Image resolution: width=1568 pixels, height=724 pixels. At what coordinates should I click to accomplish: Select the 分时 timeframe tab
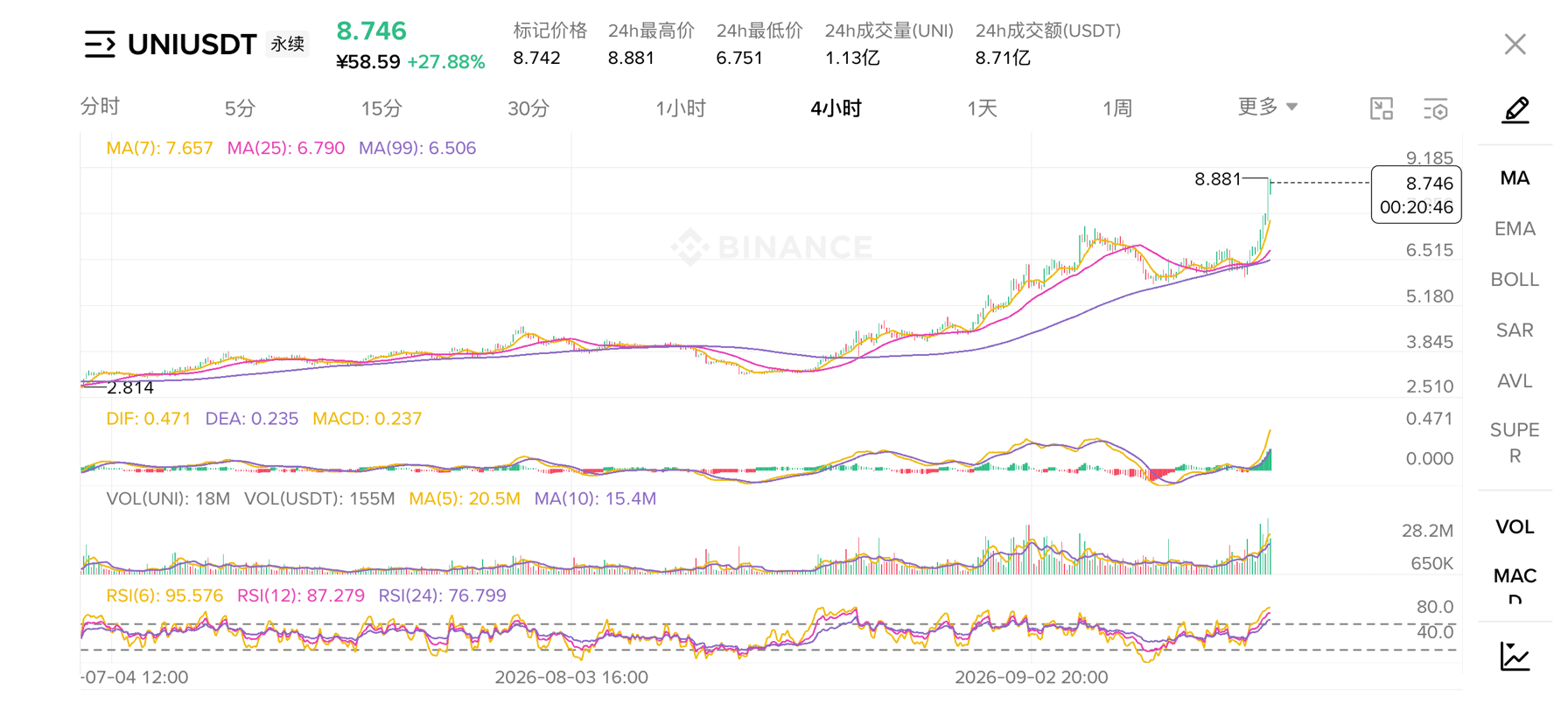pyautogui.click(x=100, y=107)
